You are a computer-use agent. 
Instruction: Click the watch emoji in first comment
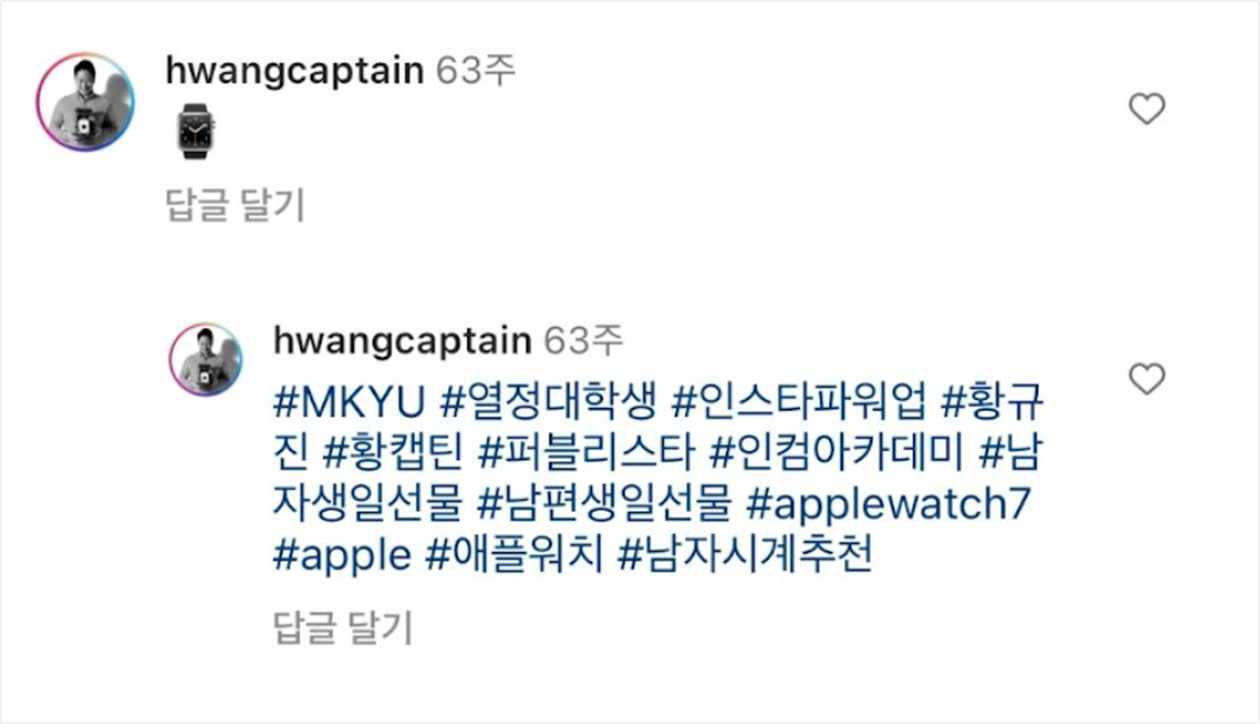tap(197, 131)
